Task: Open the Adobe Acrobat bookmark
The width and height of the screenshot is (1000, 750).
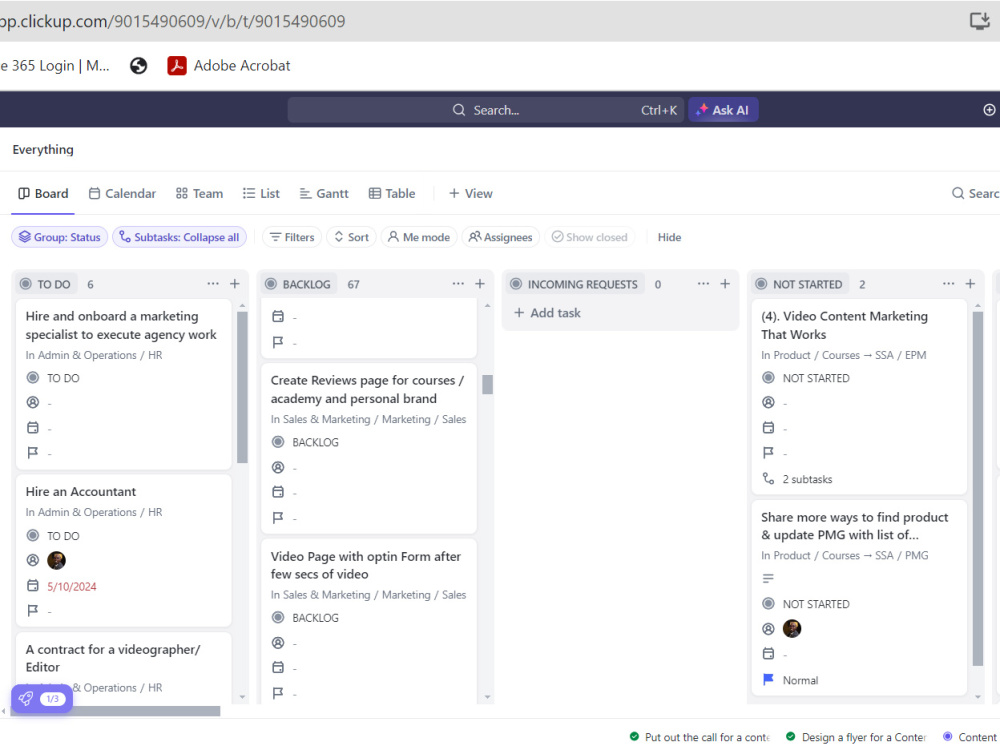Action: [x=228, y=66]
